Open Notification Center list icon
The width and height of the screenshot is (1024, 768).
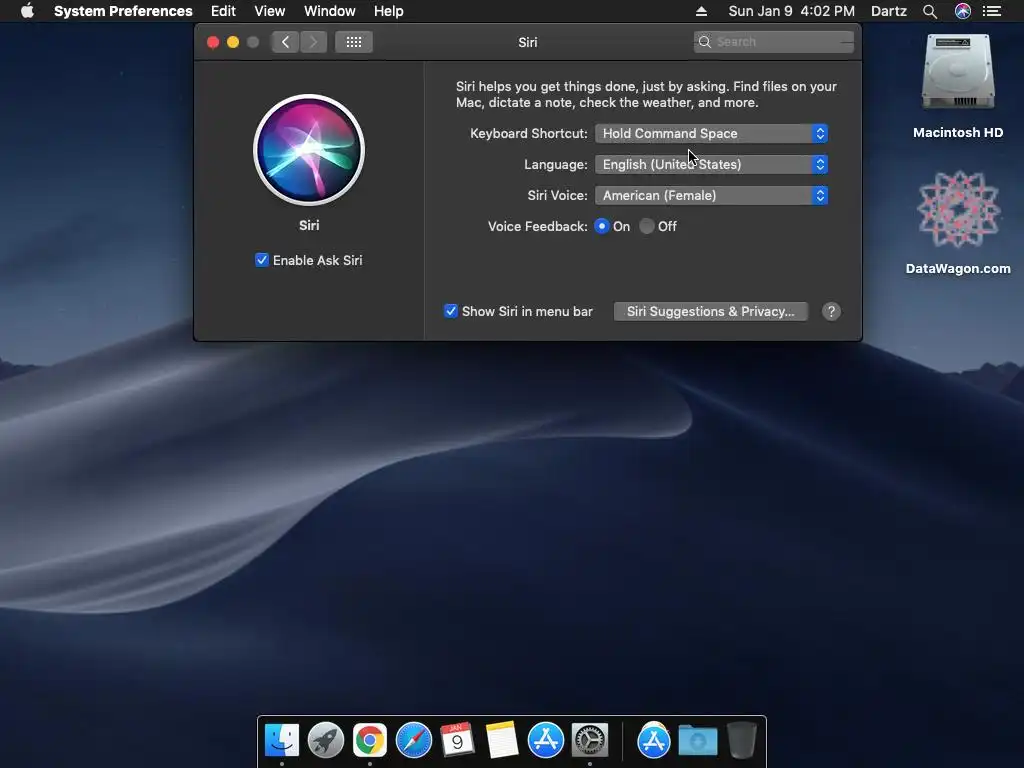(x=992, y=11)
